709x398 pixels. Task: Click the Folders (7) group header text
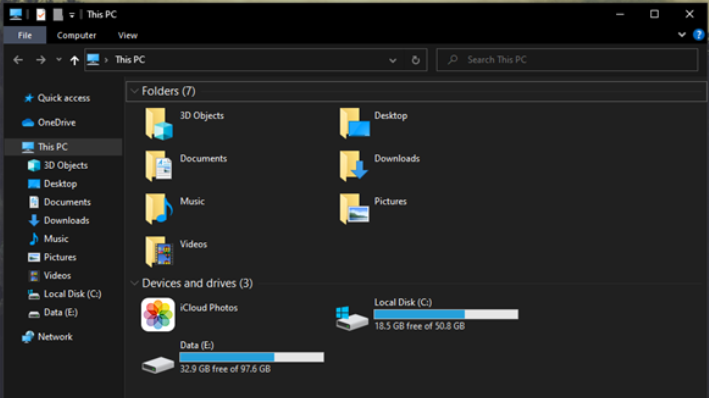(169, 91)
